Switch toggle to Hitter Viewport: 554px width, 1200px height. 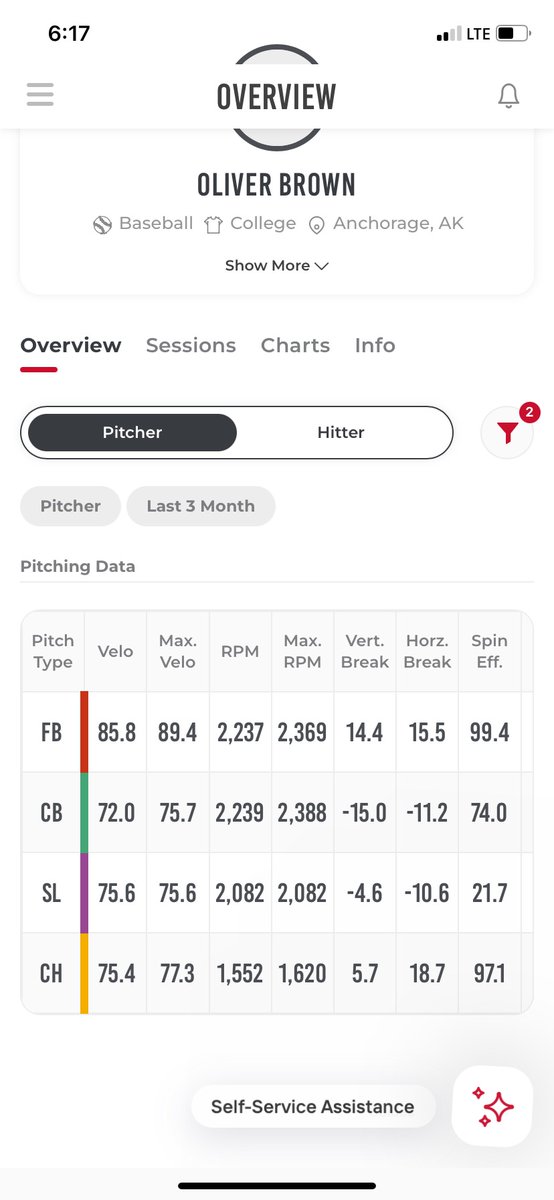point(341,433)
